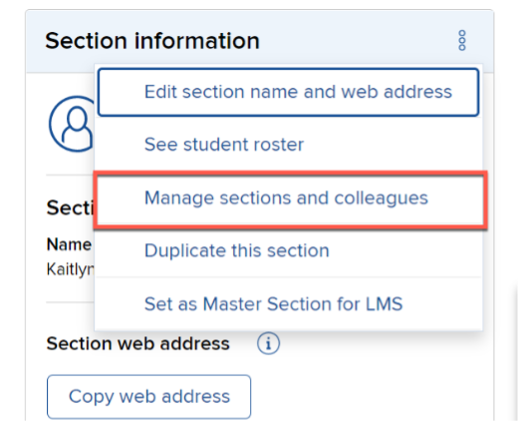The height and width of the screenshot is (424, 522).
Task: Click the instructor profile avatar icon
Action: (x=72, y=124)
